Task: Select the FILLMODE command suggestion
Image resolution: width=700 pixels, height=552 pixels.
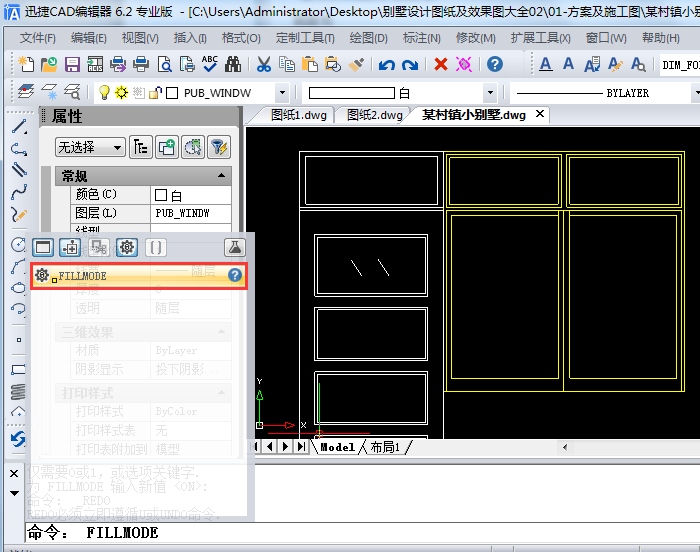Action: [139, 276]
